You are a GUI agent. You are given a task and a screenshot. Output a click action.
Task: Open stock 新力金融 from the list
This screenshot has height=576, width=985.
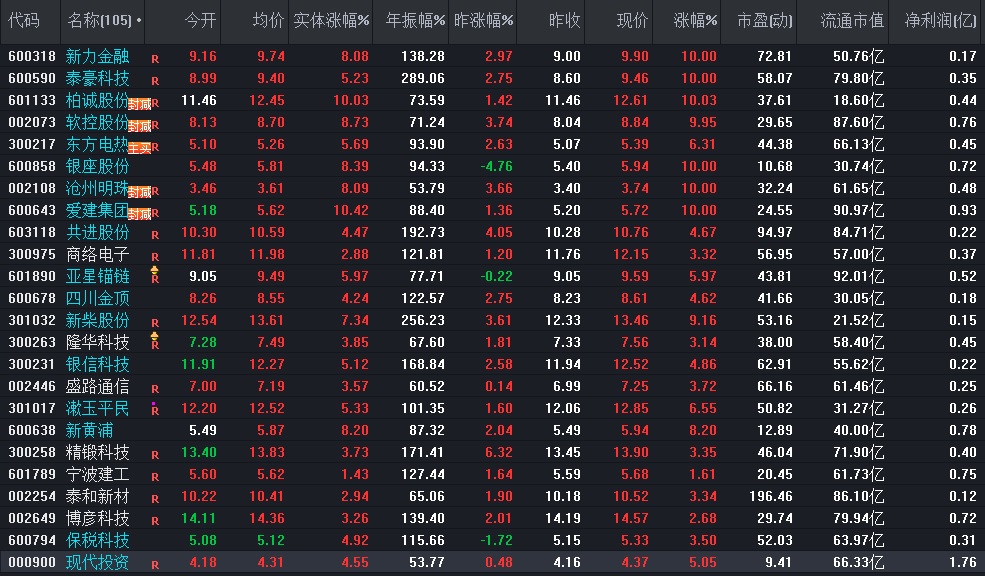tap(97, 57)
